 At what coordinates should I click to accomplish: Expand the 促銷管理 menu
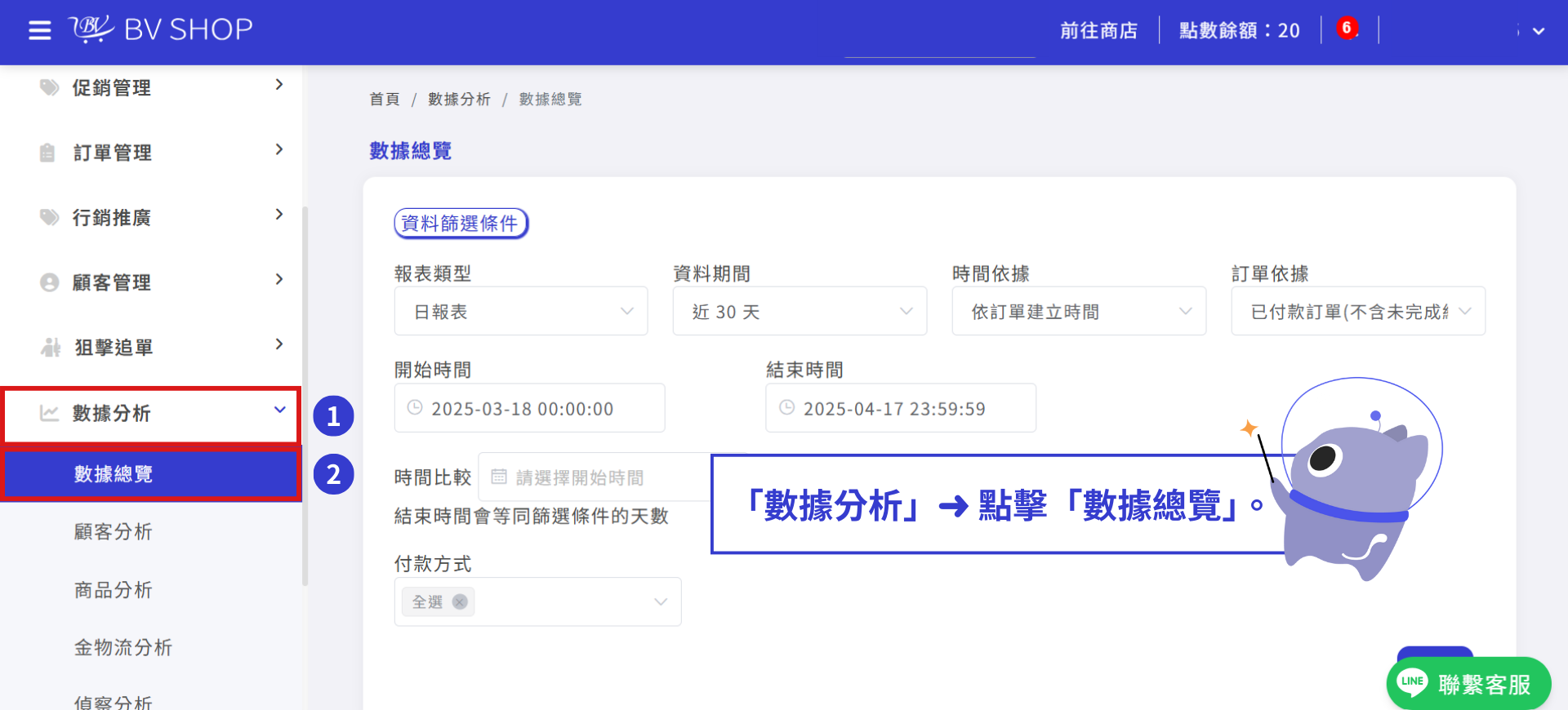pyautogui.click(x=279, y=85)
